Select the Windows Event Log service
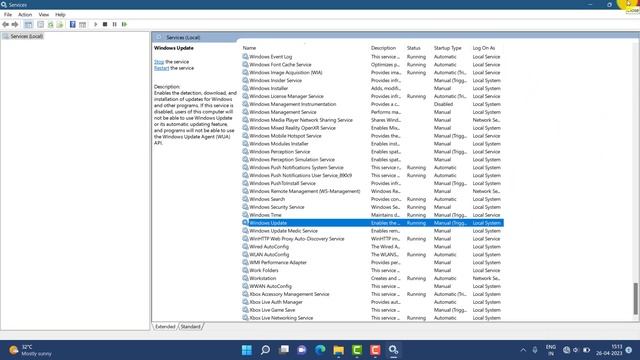The height and width of the screenshot is (360, 640). pyautogui.click(x=372, y=57)
